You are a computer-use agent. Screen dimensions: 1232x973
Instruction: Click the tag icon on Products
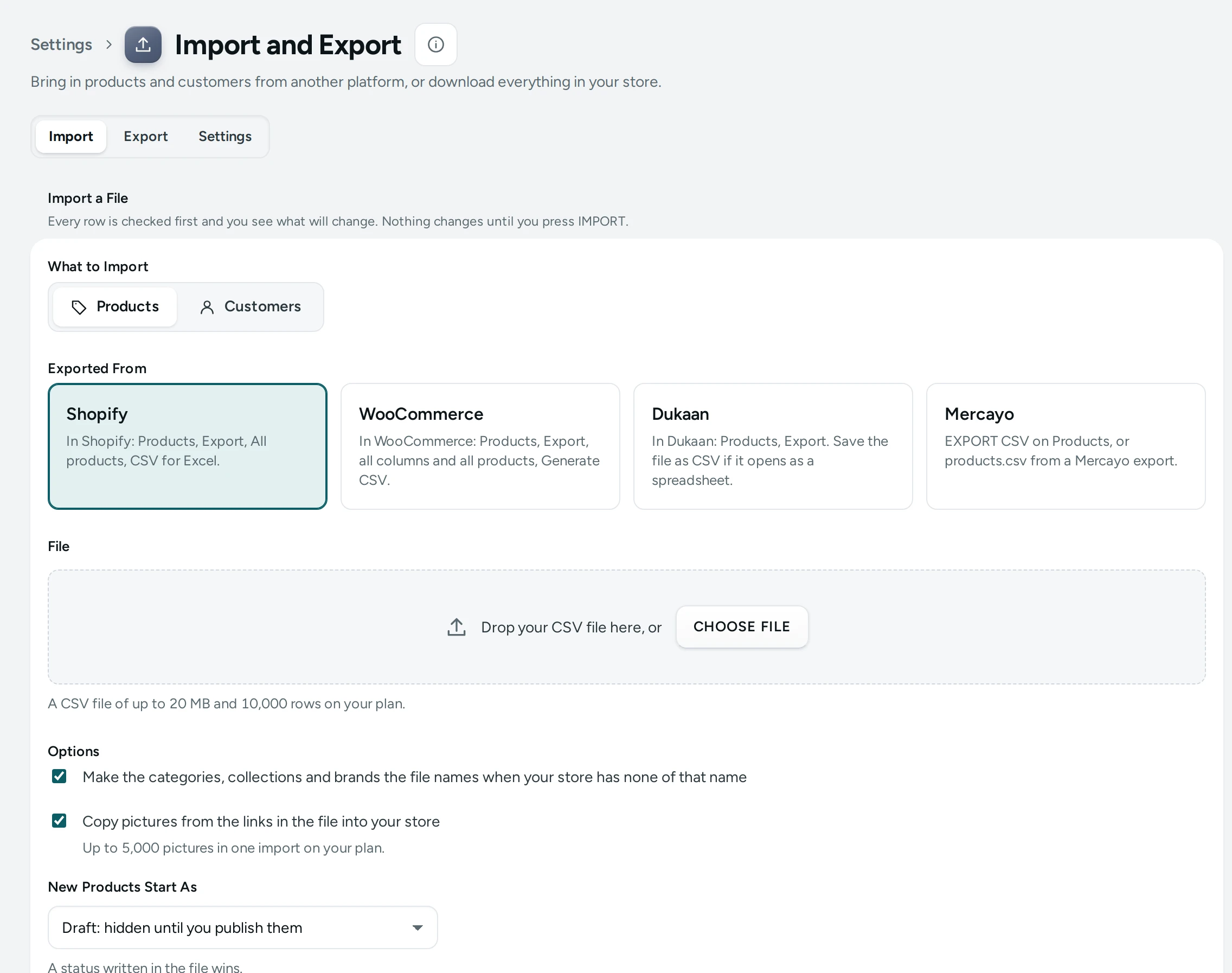[x=79, y=307]
